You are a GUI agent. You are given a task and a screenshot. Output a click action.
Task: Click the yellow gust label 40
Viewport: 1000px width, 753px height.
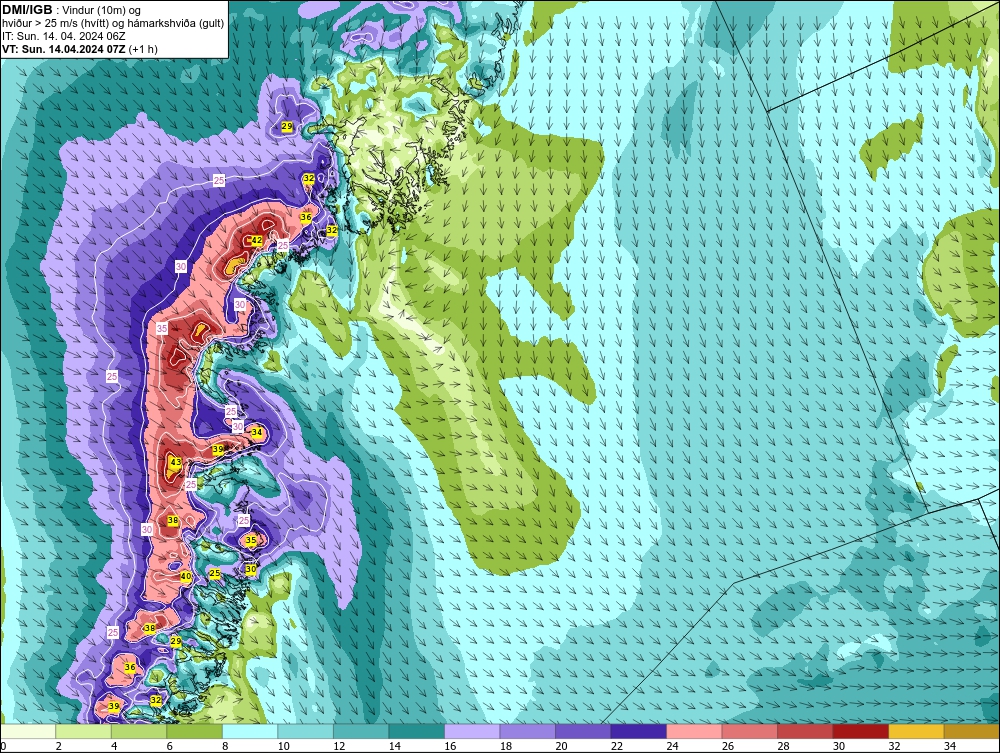186,576
